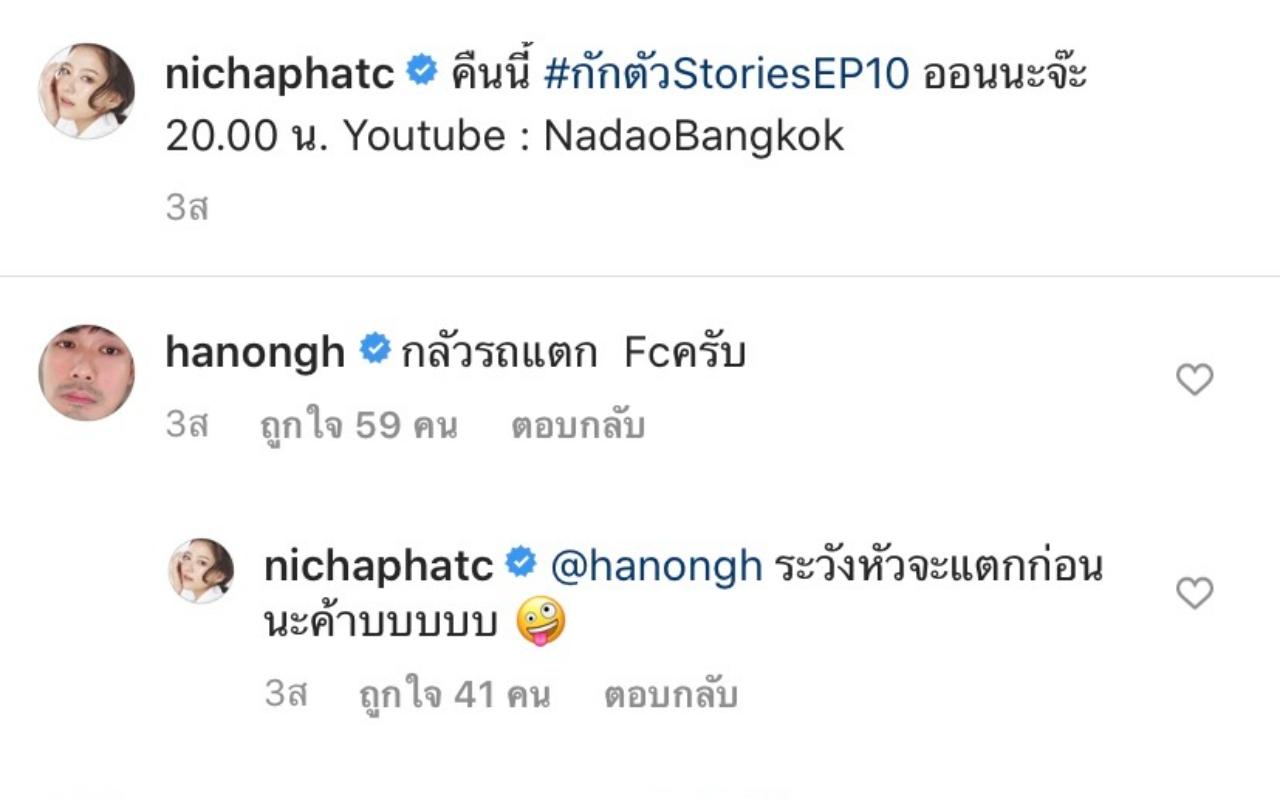View the 59 likes (ถูกใจ 59 คน)
This screenshot has height=800, width=1280.
point(358,427)
